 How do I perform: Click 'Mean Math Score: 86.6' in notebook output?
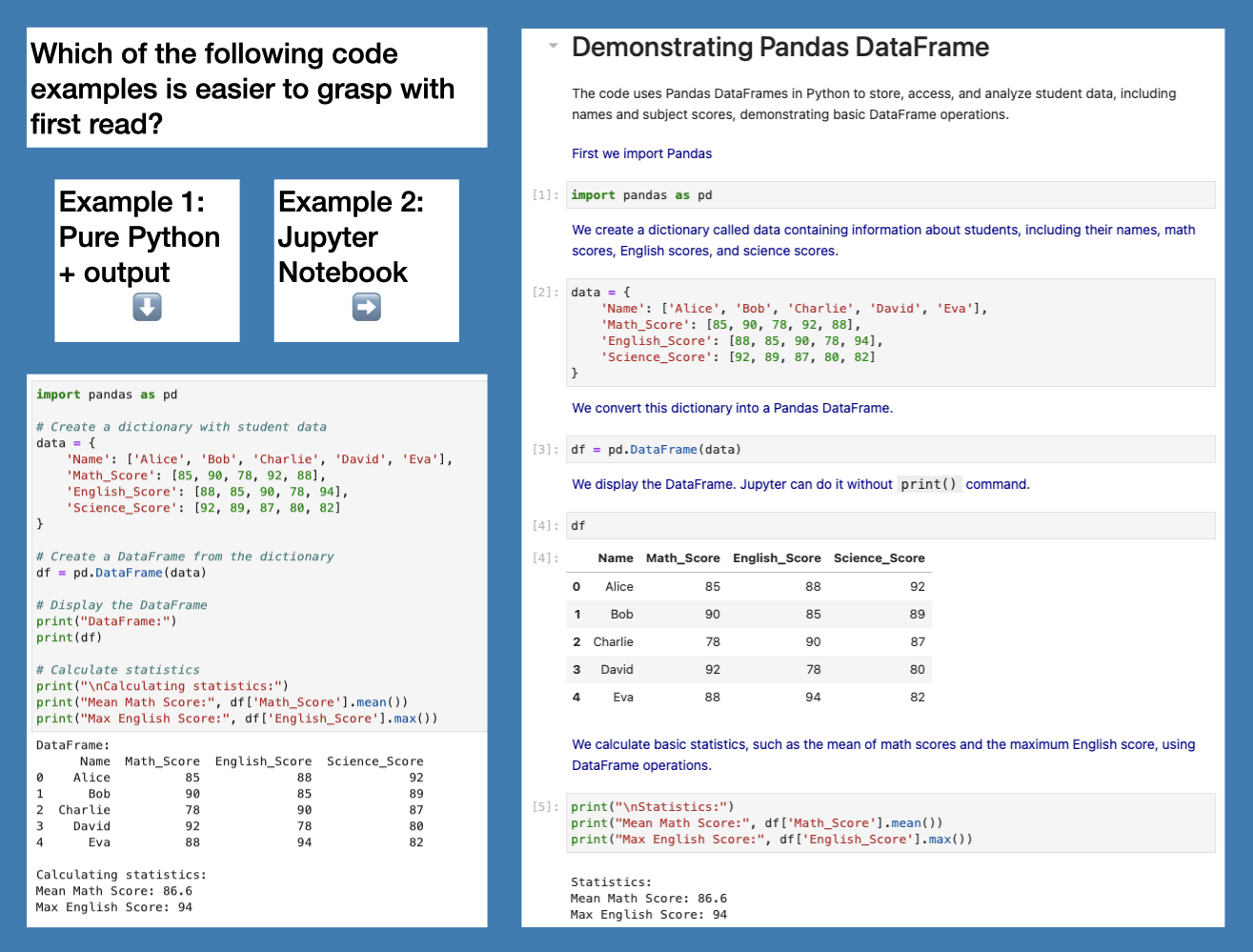[x=649, y=899]
